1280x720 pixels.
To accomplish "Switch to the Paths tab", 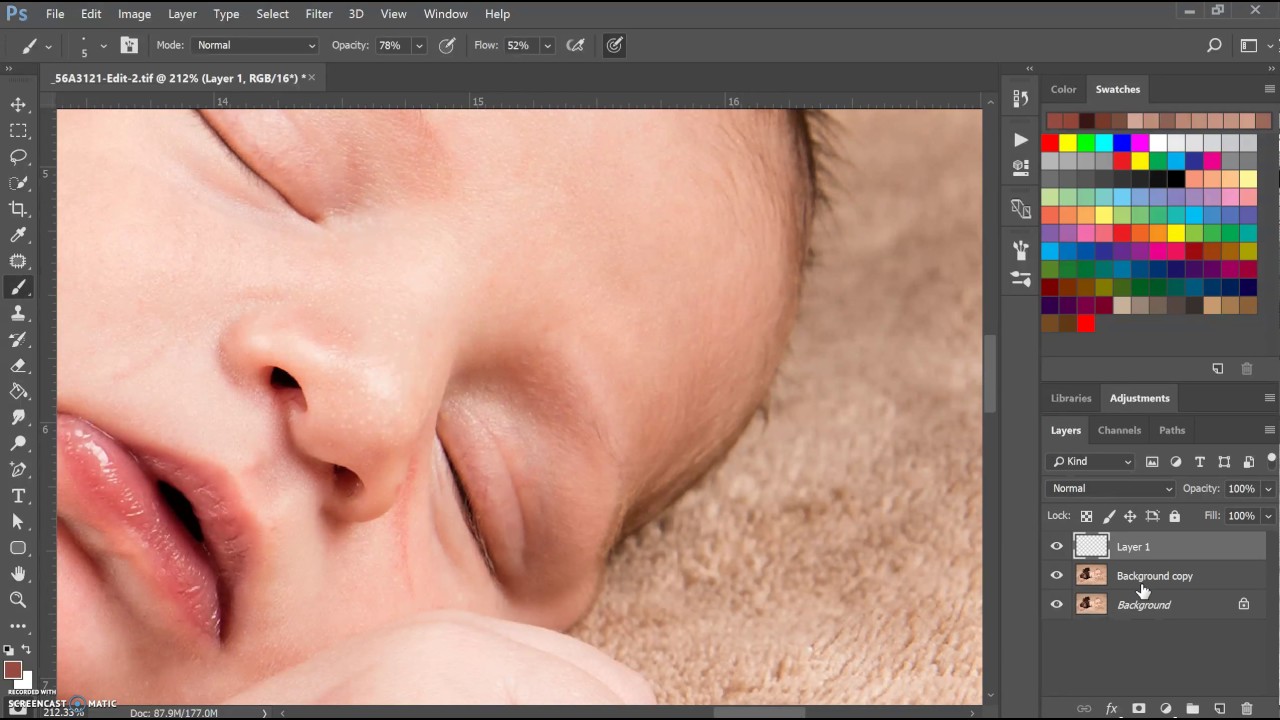I will pos(1172,430).
